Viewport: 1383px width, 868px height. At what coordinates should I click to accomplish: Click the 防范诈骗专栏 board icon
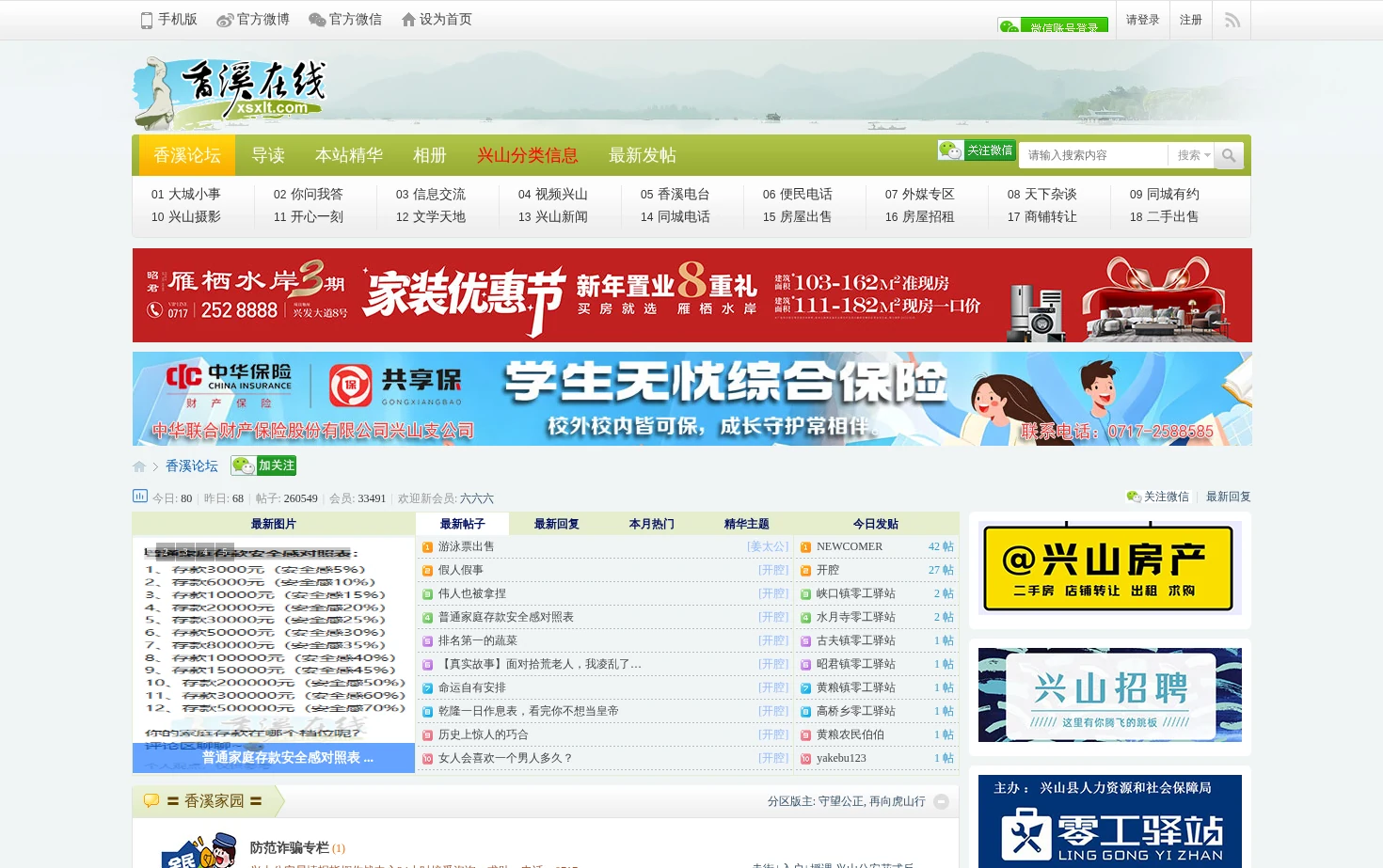click(199, 849)
